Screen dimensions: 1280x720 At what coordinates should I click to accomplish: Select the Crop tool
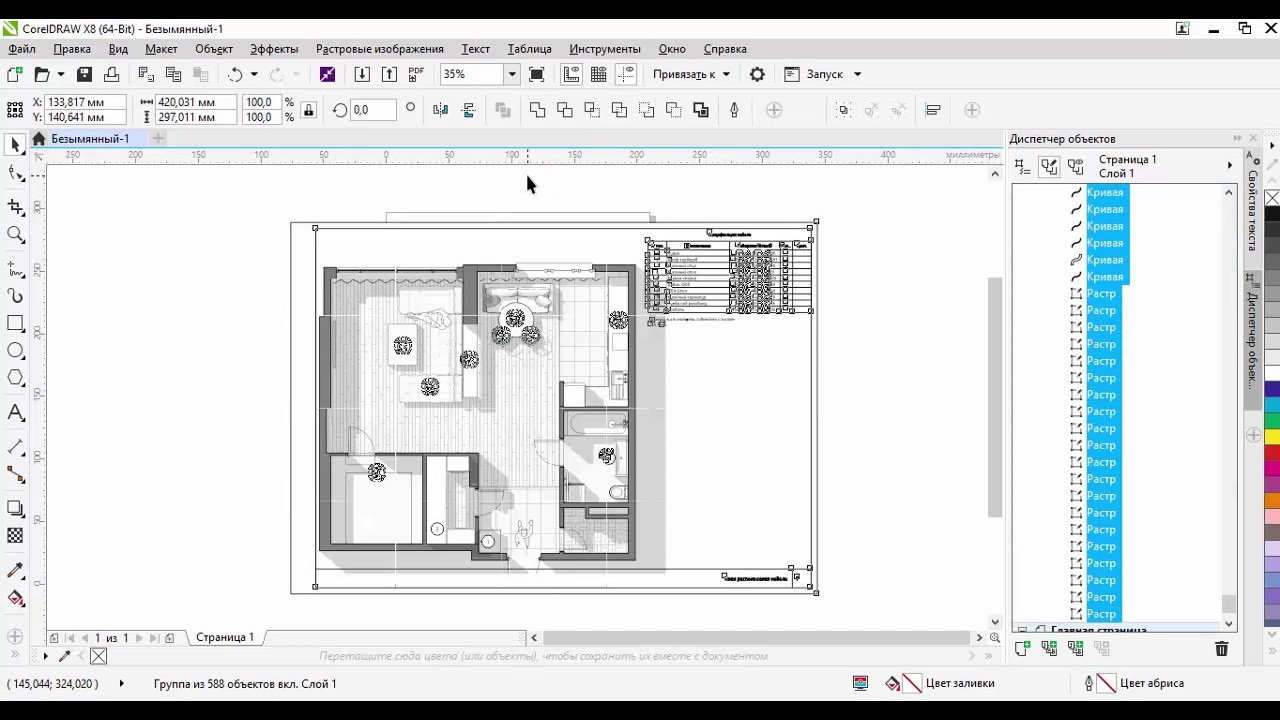15,206
